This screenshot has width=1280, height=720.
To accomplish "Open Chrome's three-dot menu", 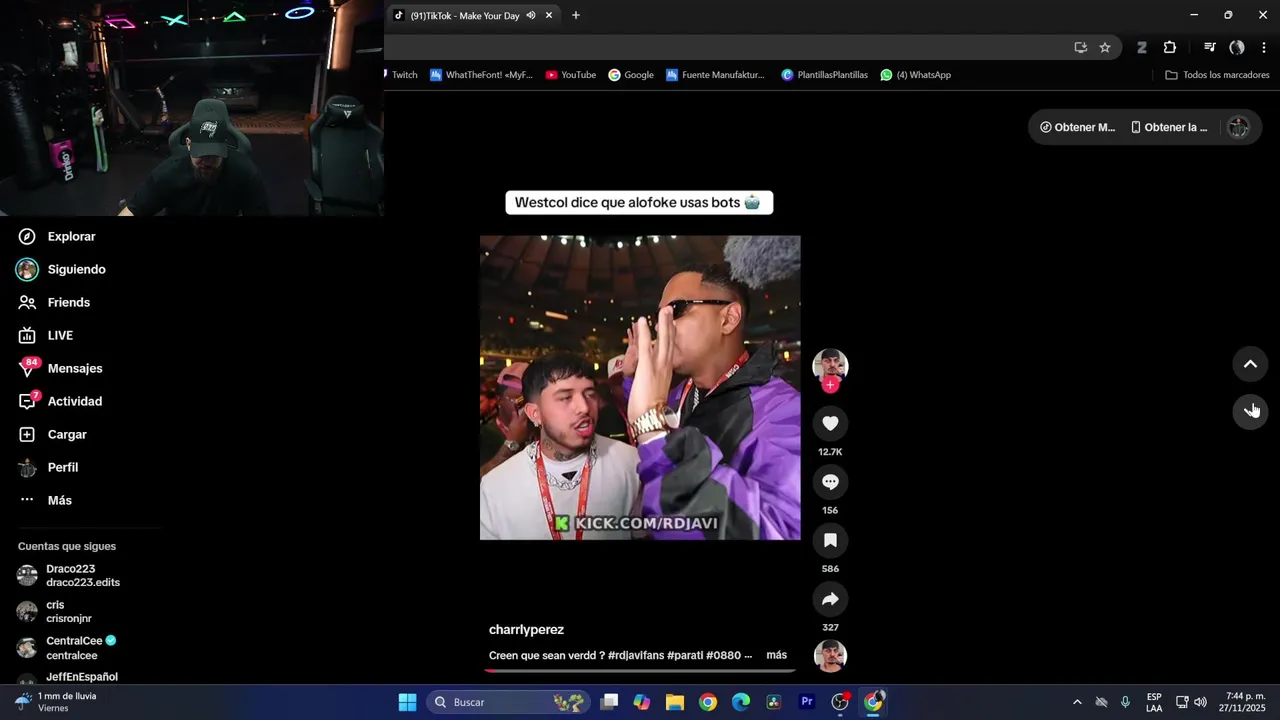I will pos(1264,47).
